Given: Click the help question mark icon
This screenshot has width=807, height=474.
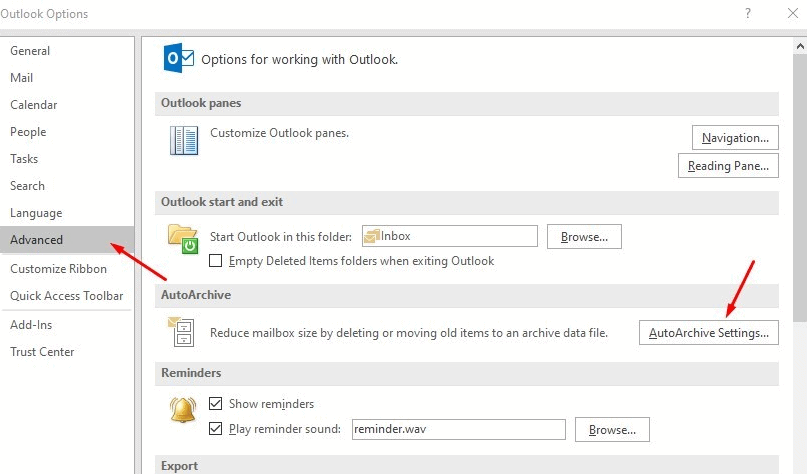Looking at the screenshot, I should click(x=748, y=13).
